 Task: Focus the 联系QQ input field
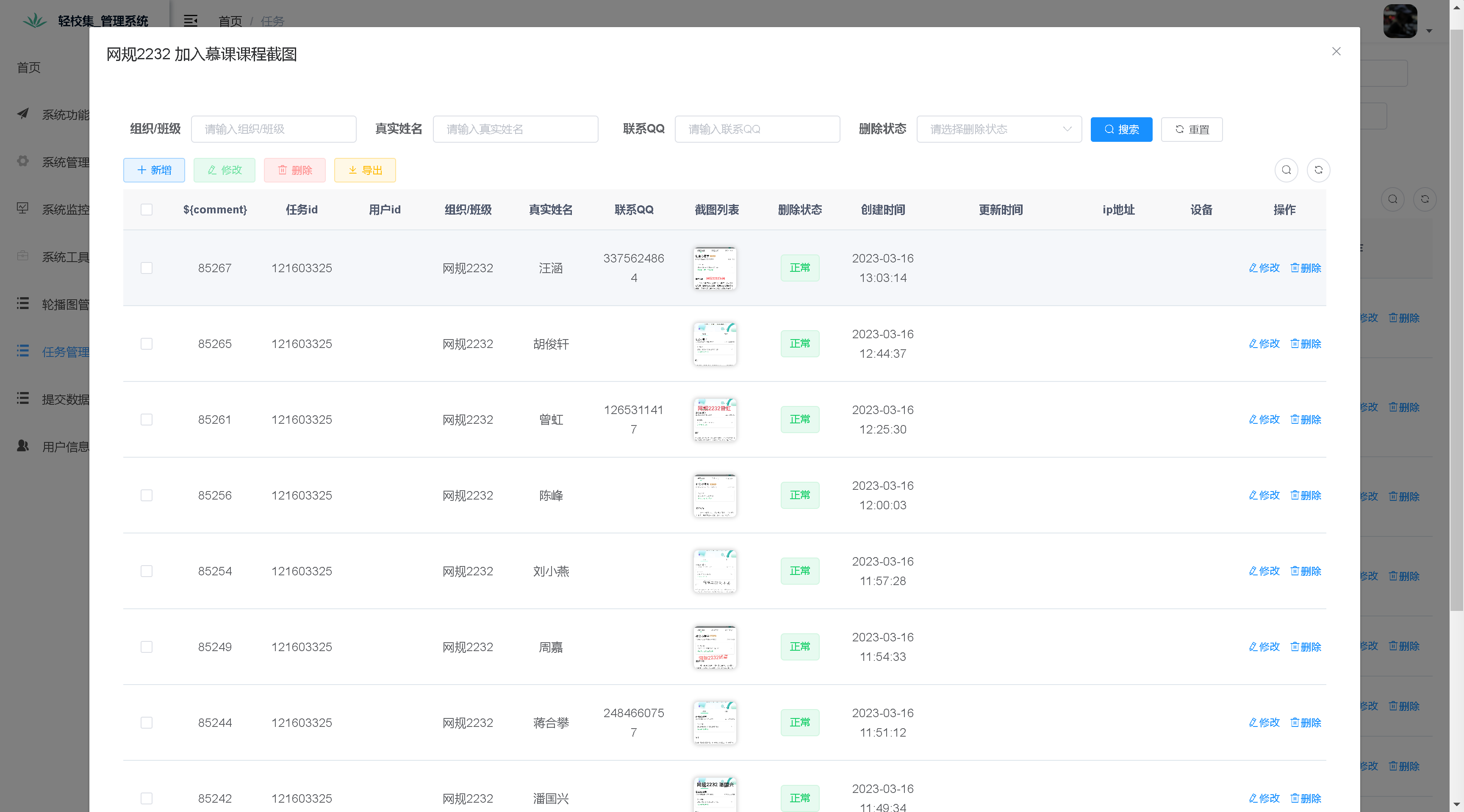(x=757, y=130)
